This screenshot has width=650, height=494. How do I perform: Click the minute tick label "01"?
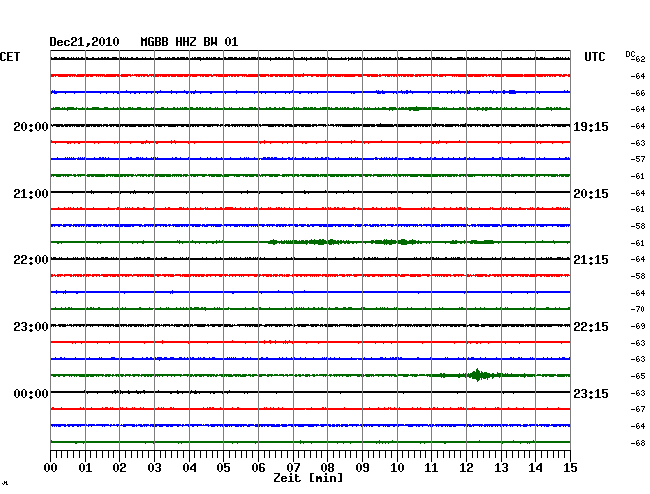coord(85,468)
